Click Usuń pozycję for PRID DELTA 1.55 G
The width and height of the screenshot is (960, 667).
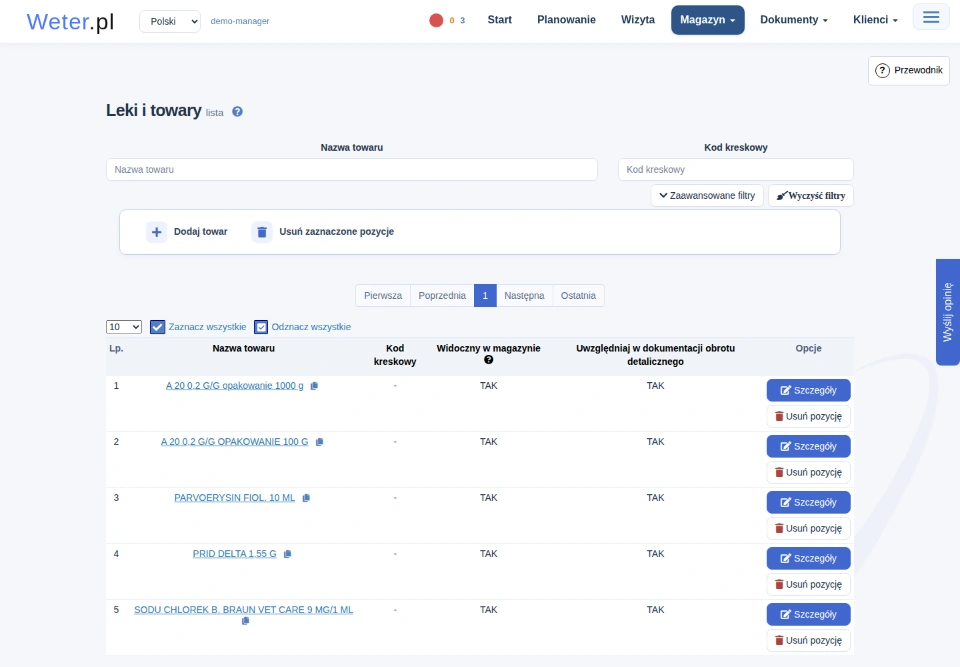tap(808, 585)
